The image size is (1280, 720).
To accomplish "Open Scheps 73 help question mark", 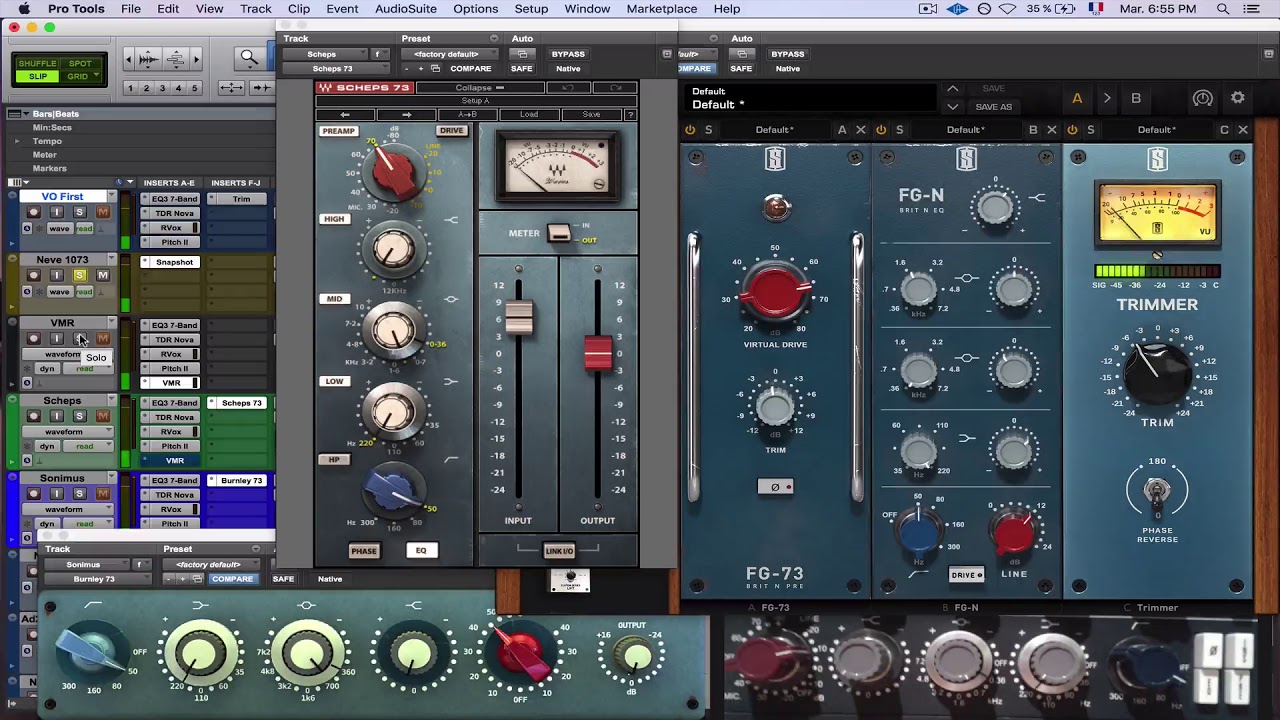I will [x=630, y=114].
